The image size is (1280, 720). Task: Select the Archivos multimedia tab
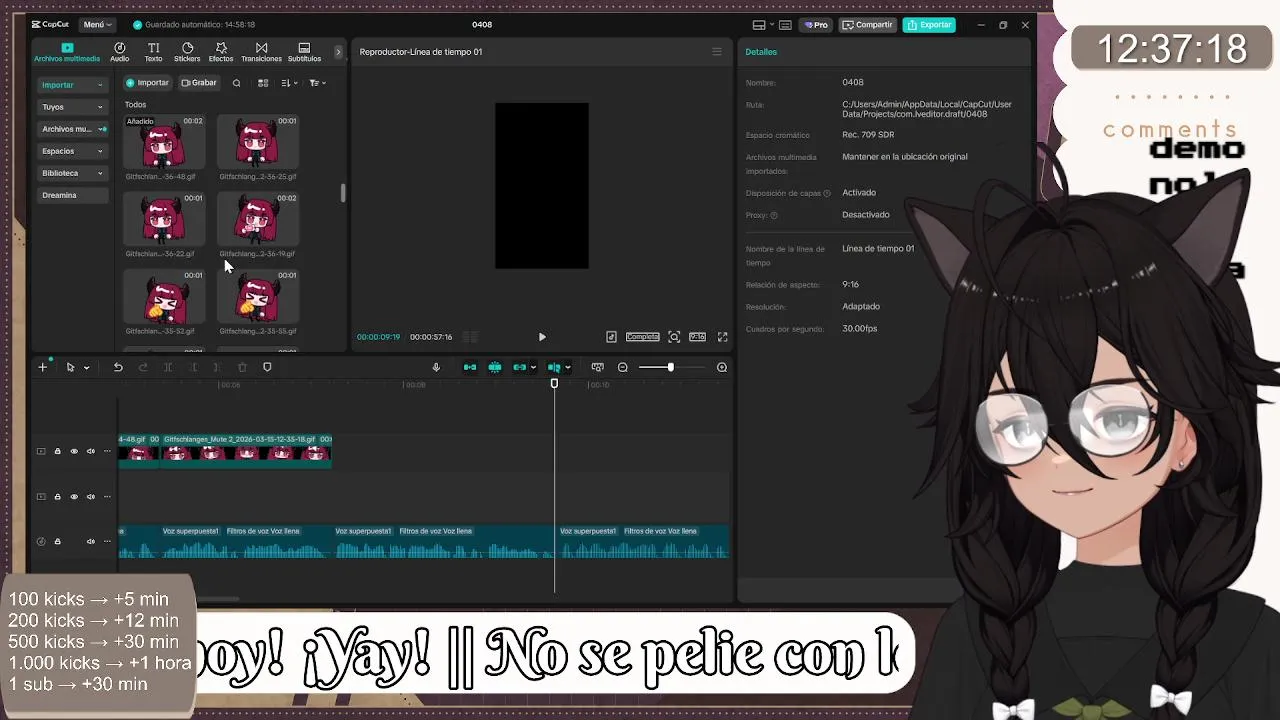click(67, 52)
